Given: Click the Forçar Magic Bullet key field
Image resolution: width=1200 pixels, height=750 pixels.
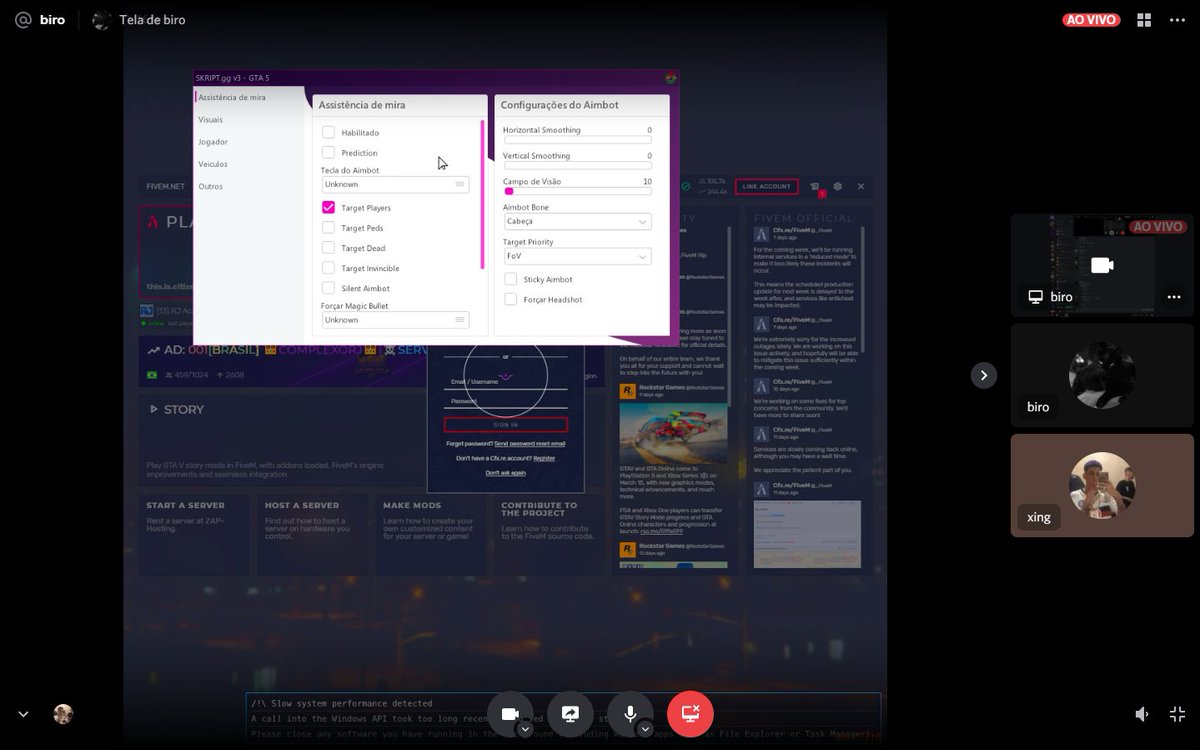Looking at the screenshot, I should (x=395, y=320).
